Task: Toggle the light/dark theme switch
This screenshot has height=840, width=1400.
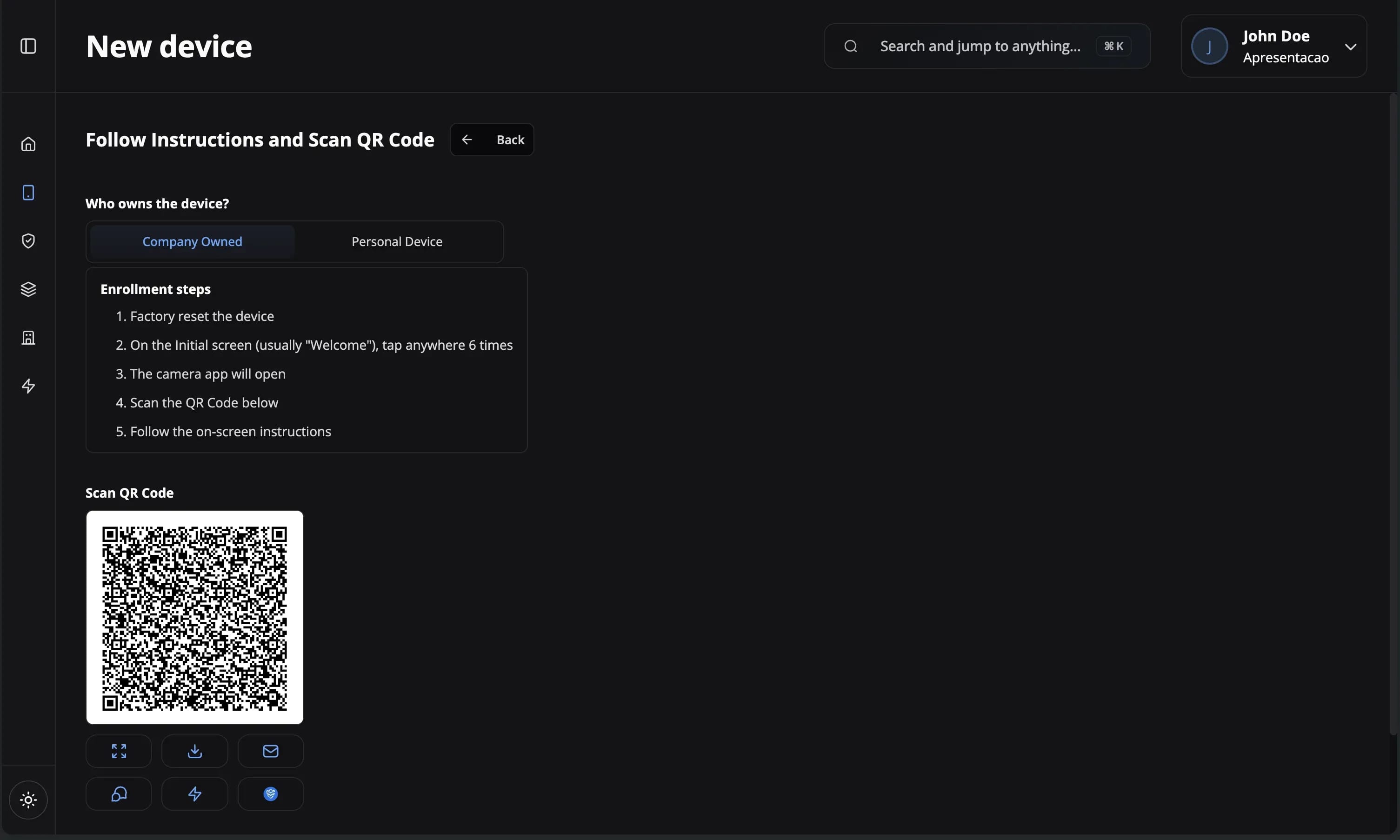Action: point(28,800)
